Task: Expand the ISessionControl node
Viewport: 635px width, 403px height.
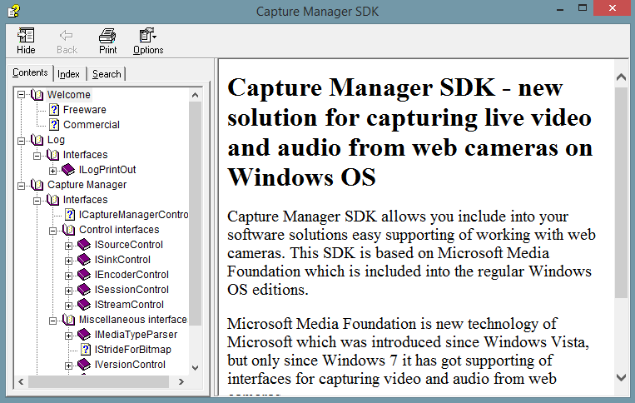Action: click(68, 290)
